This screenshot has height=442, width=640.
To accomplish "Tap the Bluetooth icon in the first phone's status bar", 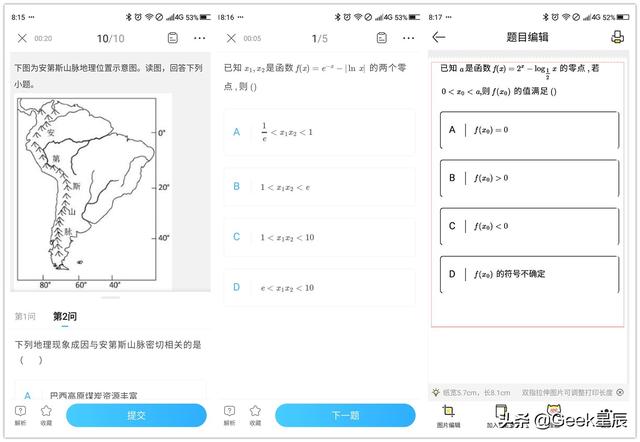I will pyautogui.click(x=128, y=17).
